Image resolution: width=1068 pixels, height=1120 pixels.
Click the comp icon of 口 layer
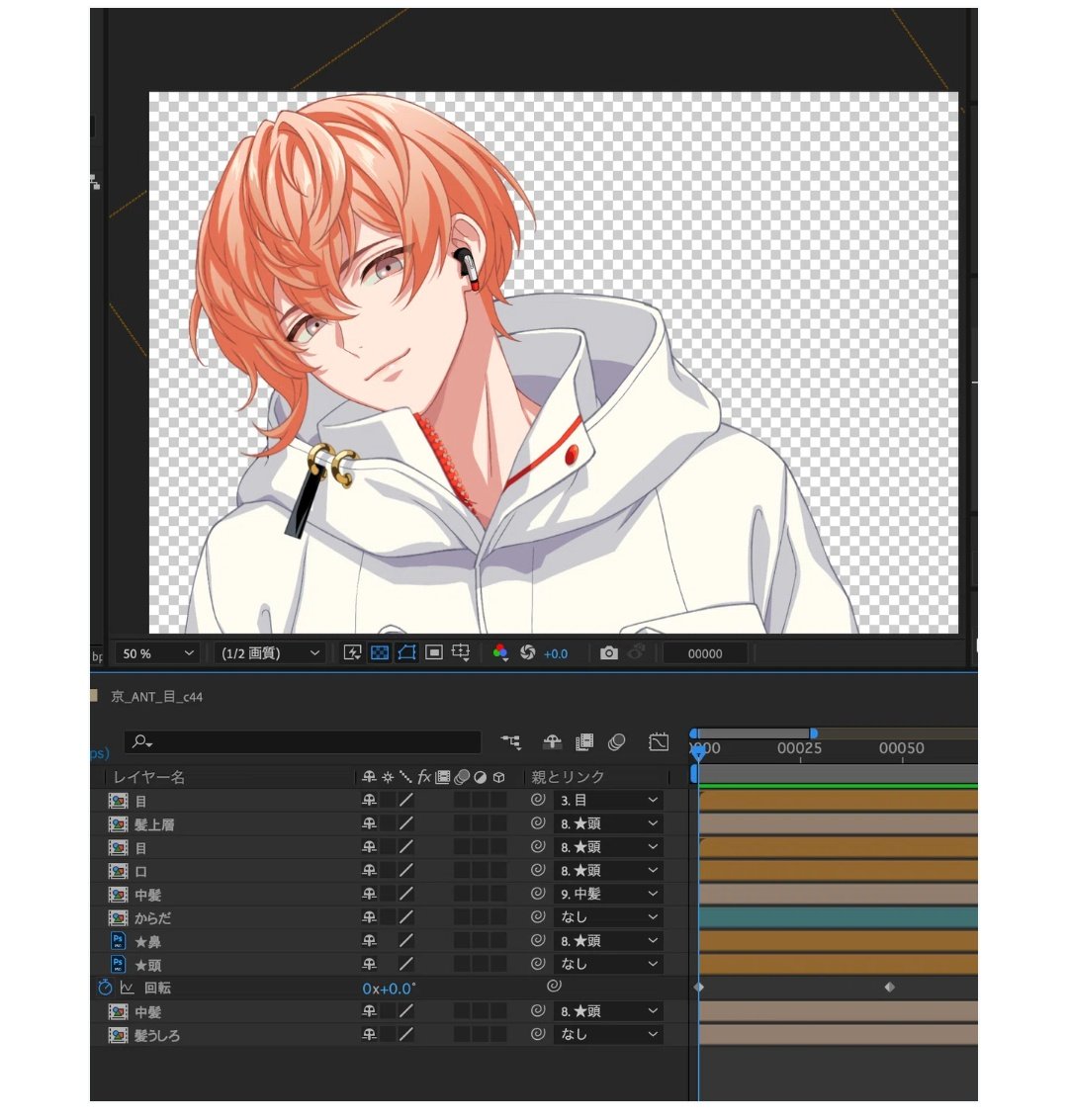(x=118, y=871)
